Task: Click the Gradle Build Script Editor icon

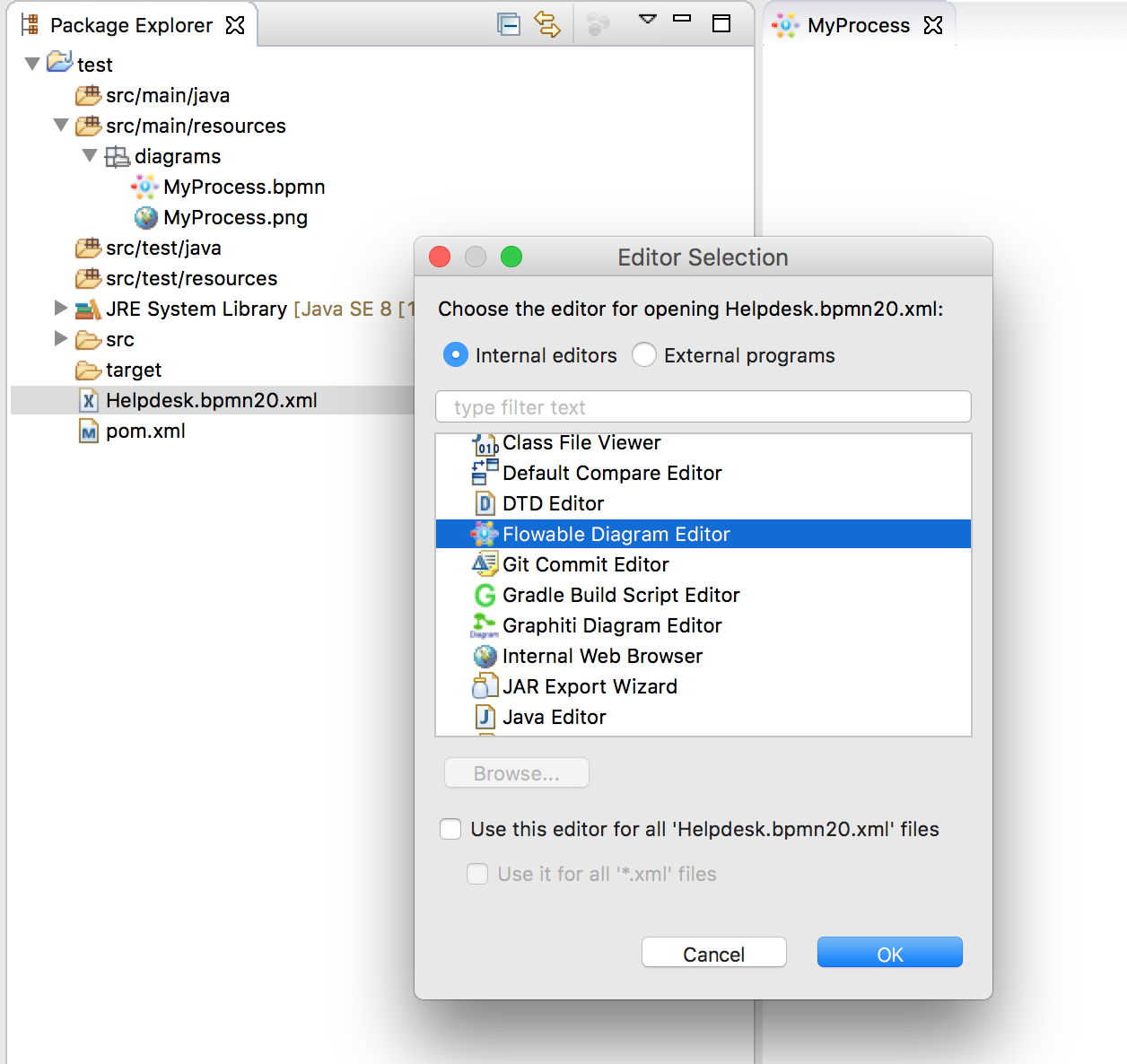Action: pyautogui.click(x=485, y=595)
